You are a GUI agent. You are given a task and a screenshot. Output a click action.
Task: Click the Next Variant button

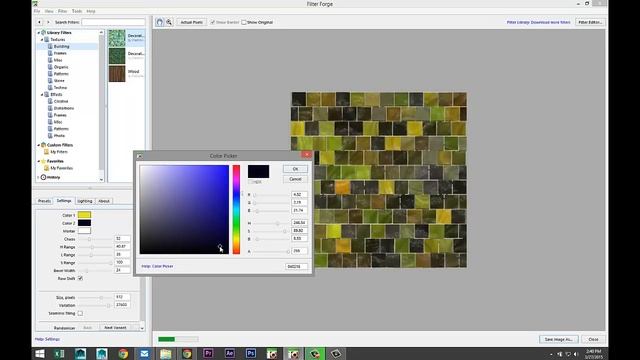pos(115,328)
